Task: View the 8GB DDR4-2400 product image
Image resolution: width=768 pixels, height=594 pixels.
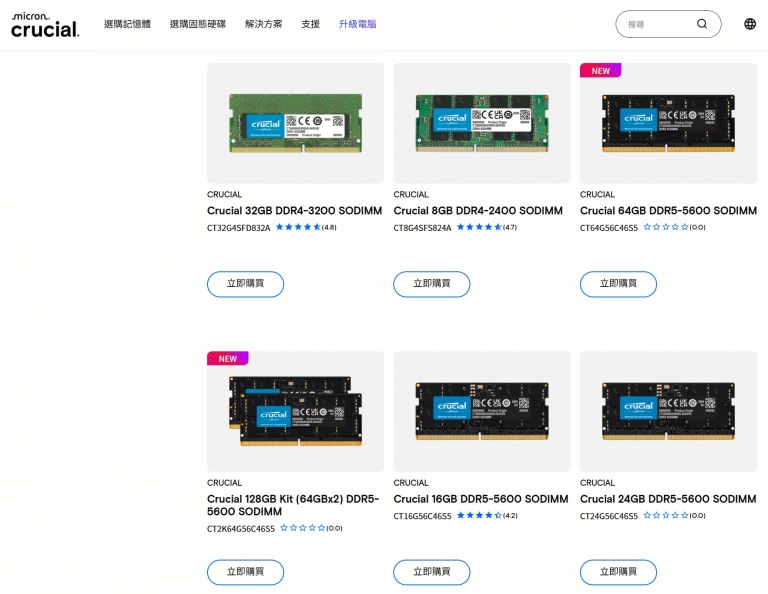Action: [482, 123]
